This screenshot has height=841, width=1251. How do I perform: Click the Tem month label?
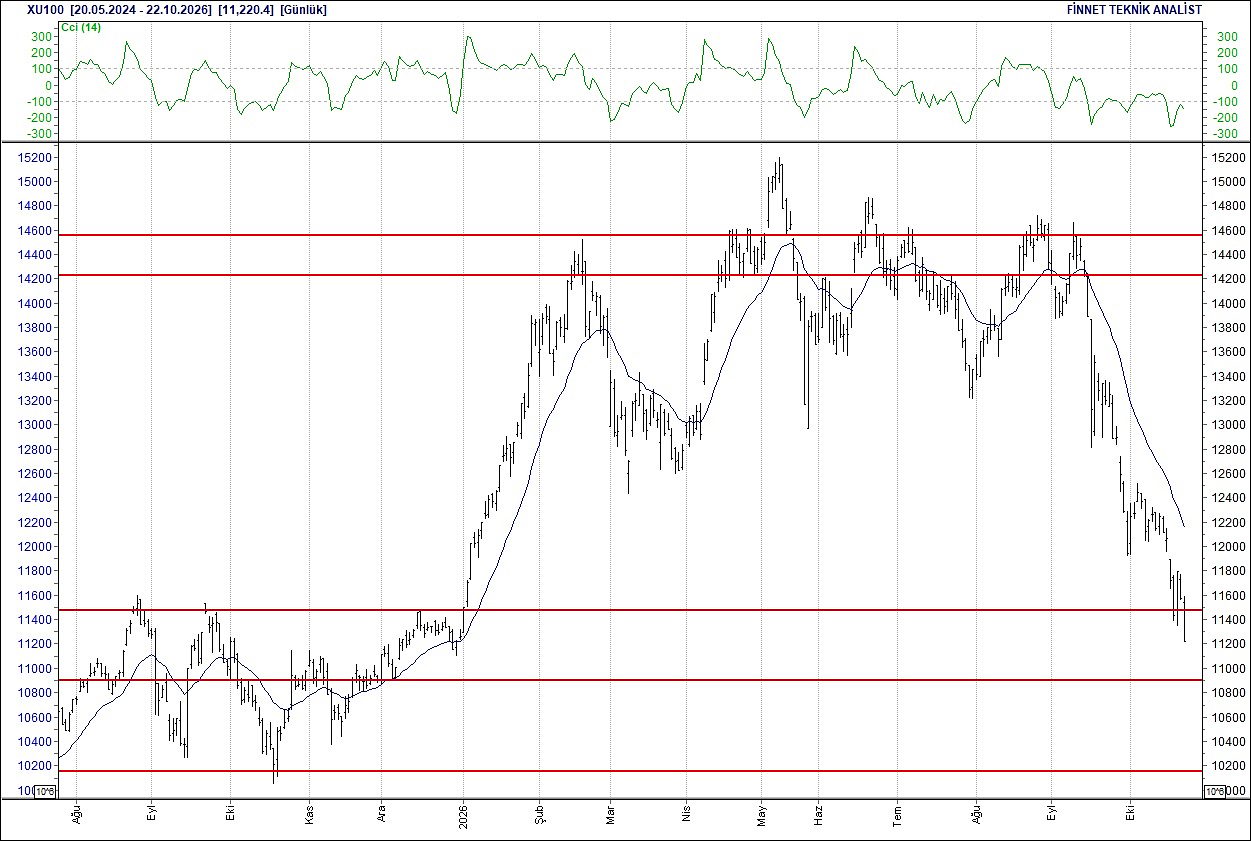click(897, 815)
